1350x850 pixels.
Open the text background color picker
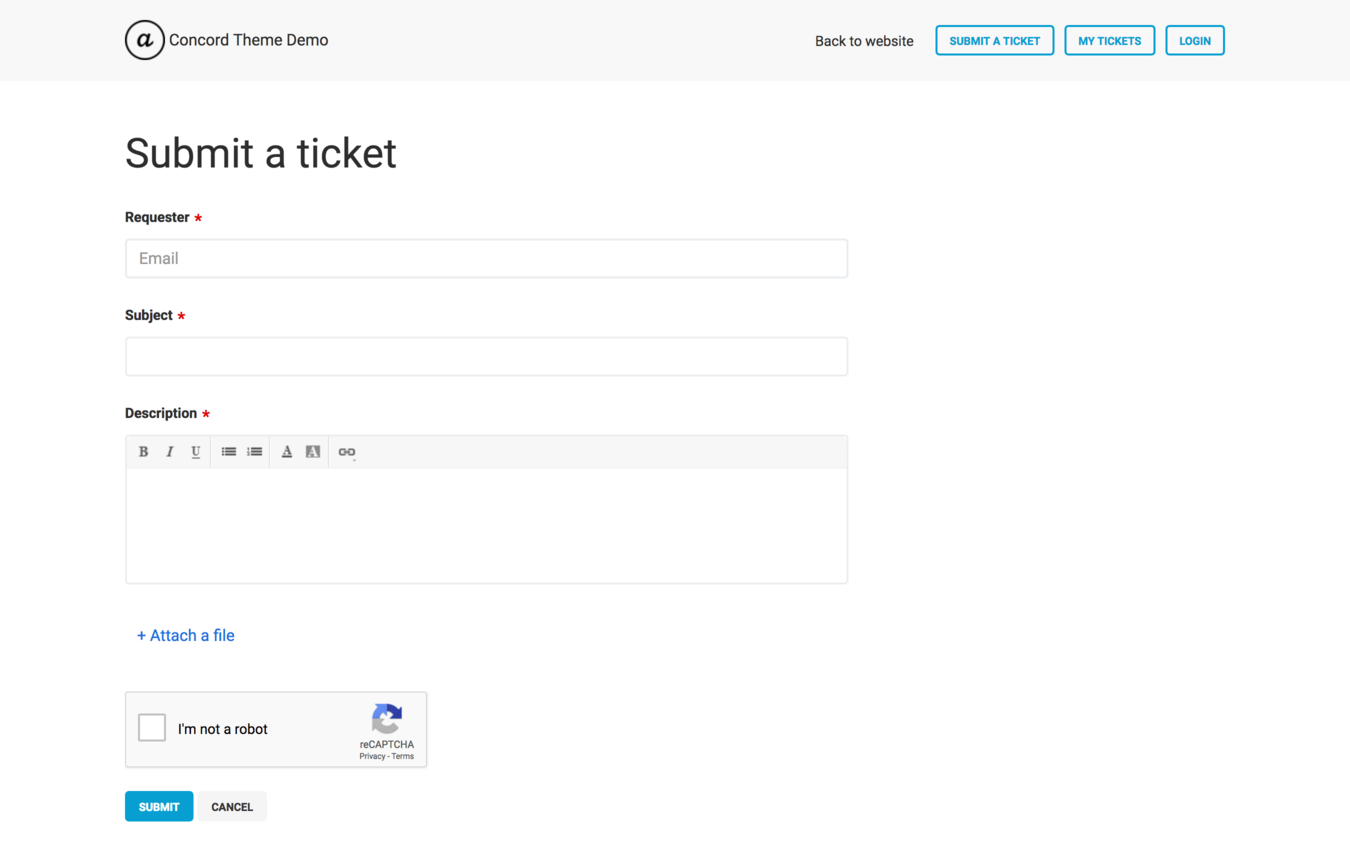313,452
